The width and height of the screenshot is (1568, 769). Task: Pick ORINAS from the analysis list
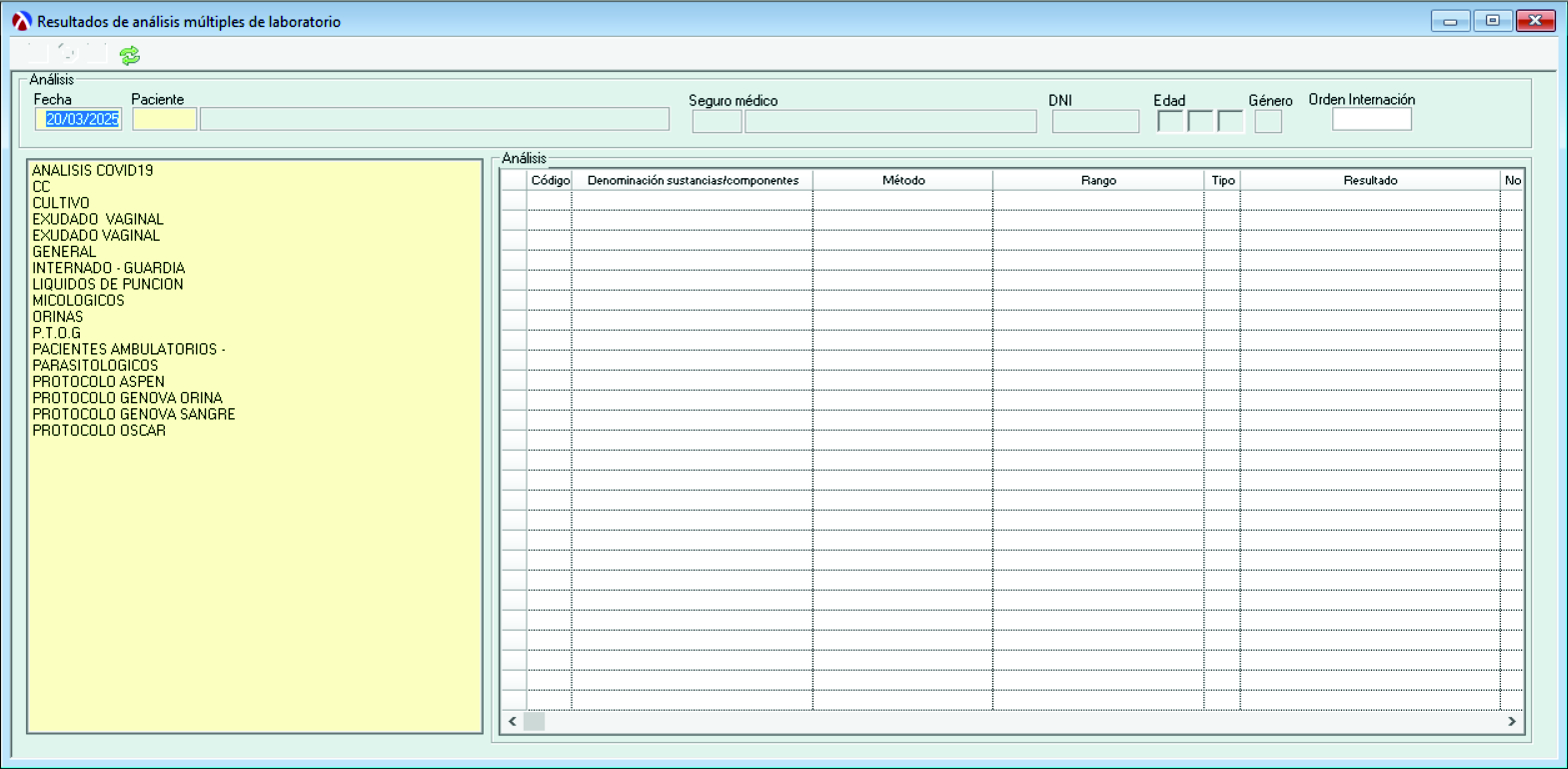58,317
